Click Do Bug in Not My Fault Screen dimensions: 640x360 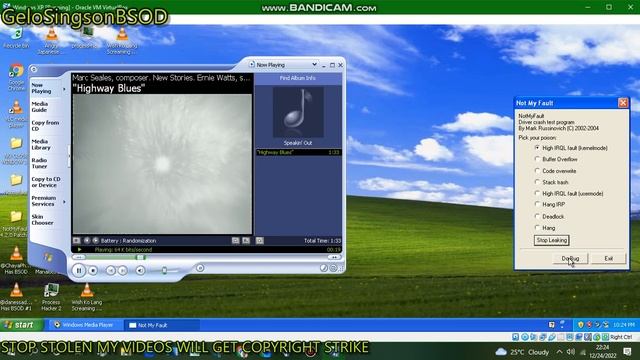pos(570,258)
